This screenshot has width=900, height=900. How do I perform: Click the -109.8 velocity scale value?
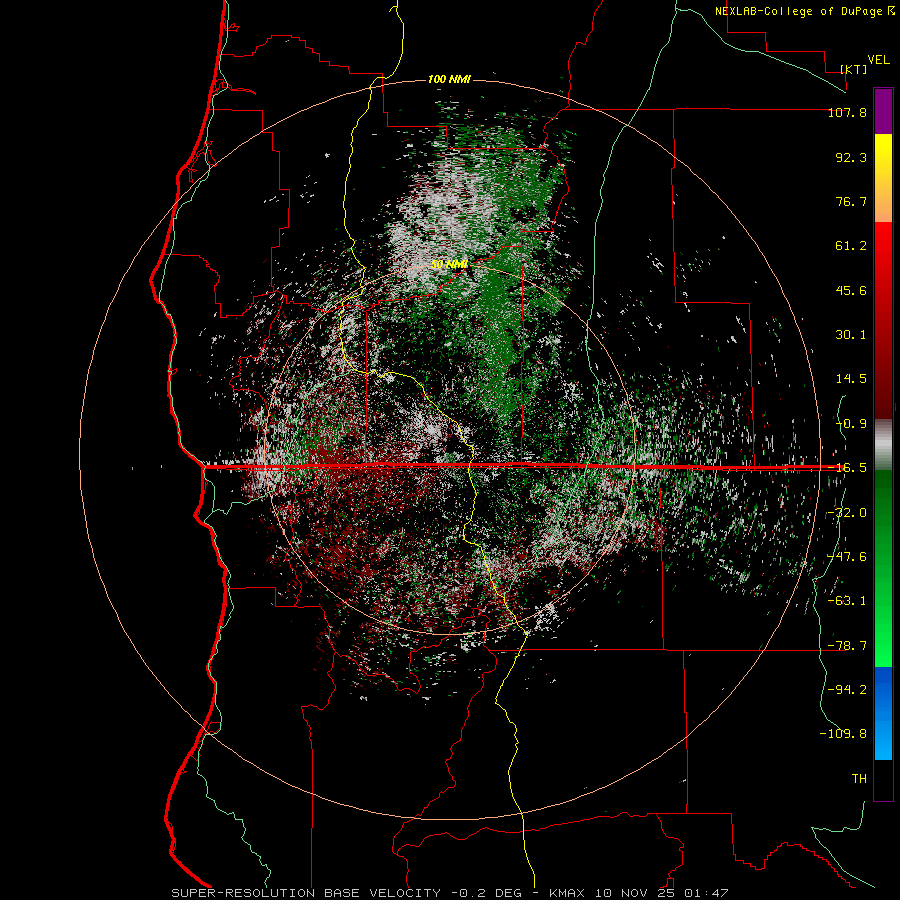pyautogui.click(x=843, y=734)
